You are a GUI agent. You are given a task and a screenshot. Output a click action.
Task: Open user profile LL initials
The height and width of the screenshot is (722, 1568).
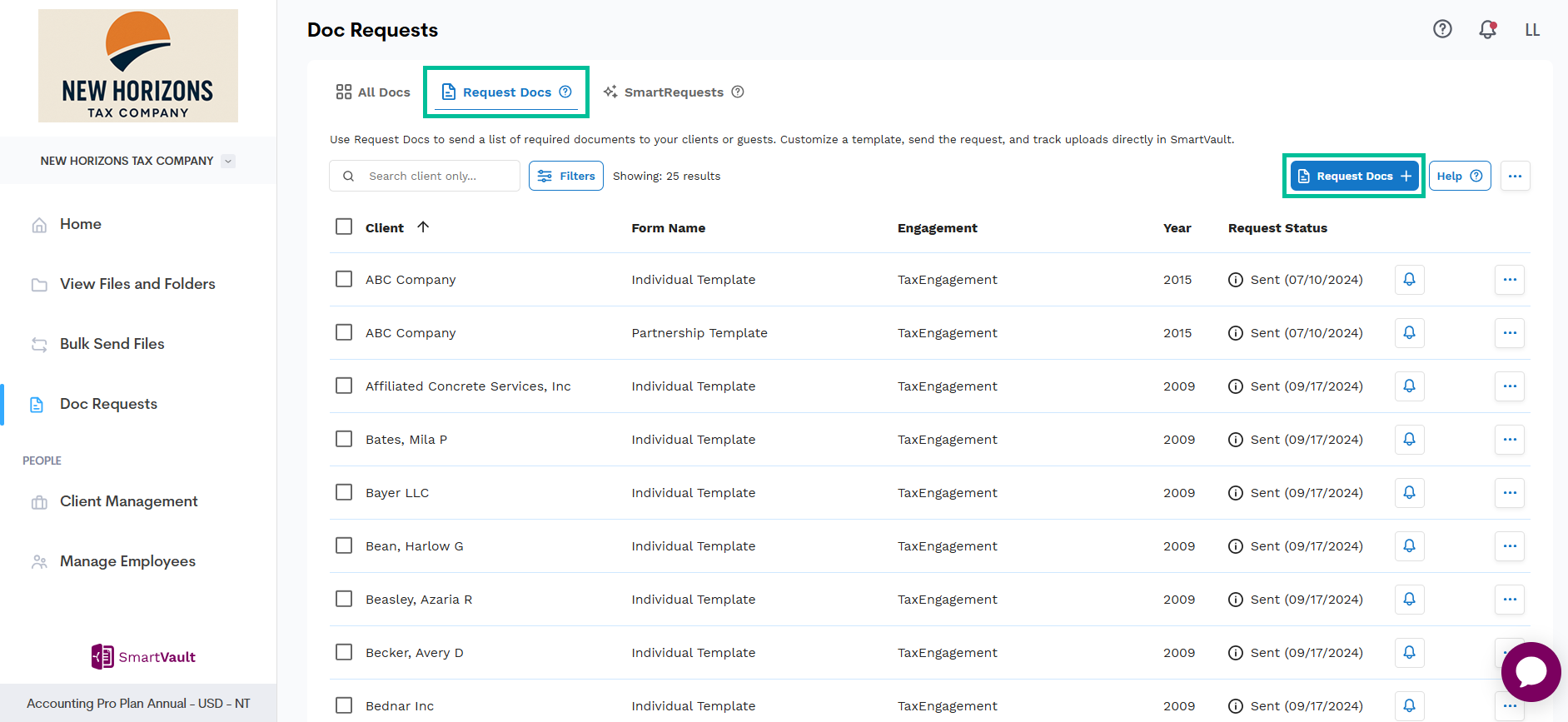[x=1532, y=30]
